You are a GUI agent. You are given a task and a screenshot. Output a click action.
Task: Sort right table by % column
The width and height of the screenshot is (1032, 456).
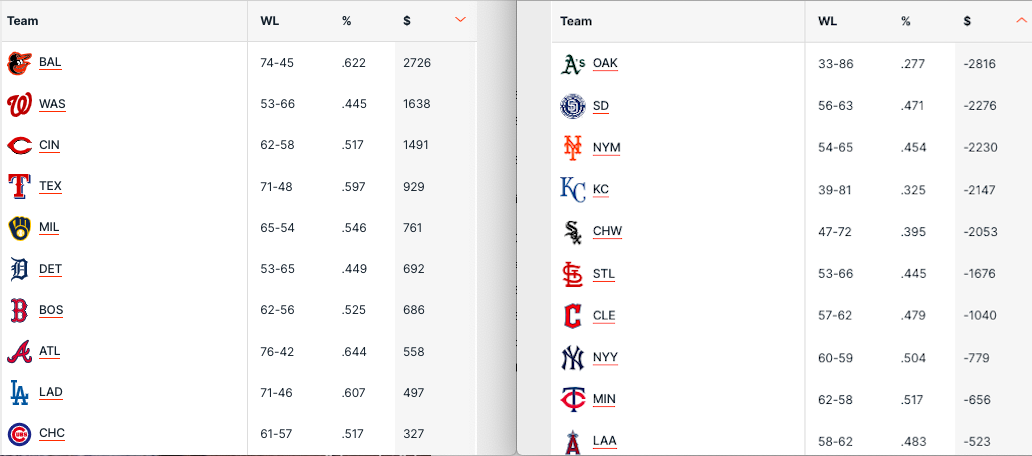tap(905, 21)
